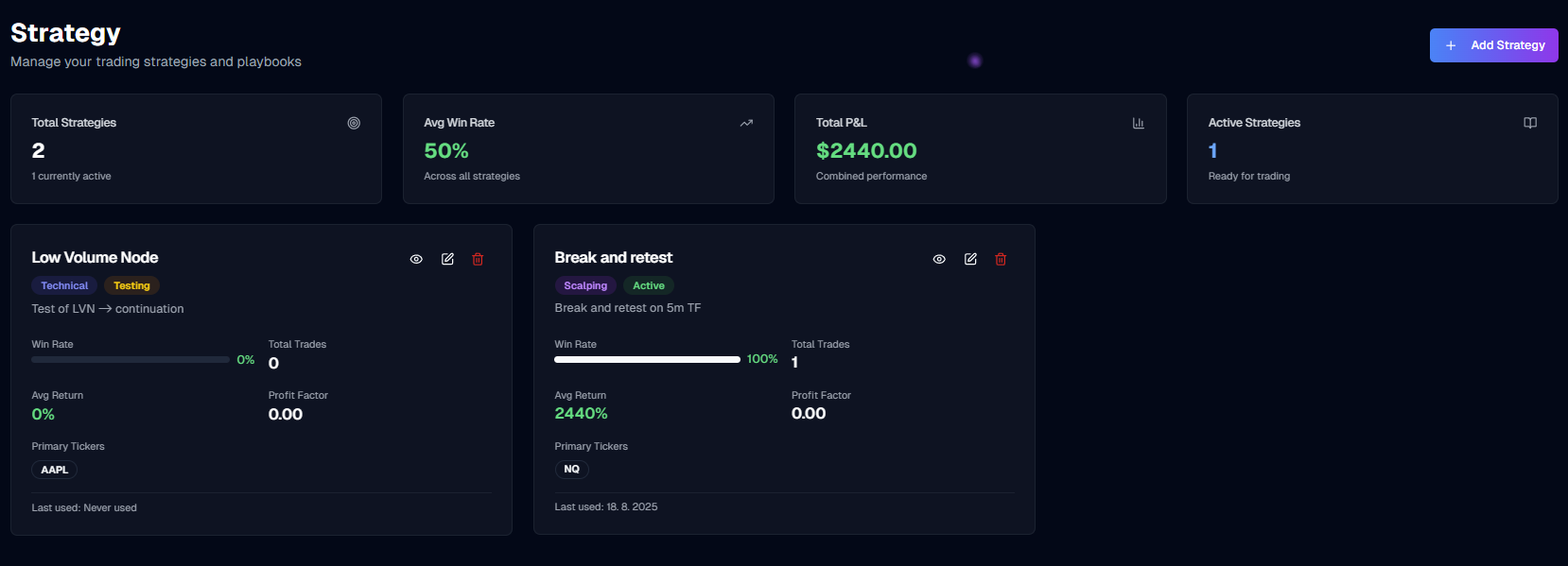Viewport: 1568px width, 566px height.
Task: Select the Technical category tag
Action: (64, 285)
